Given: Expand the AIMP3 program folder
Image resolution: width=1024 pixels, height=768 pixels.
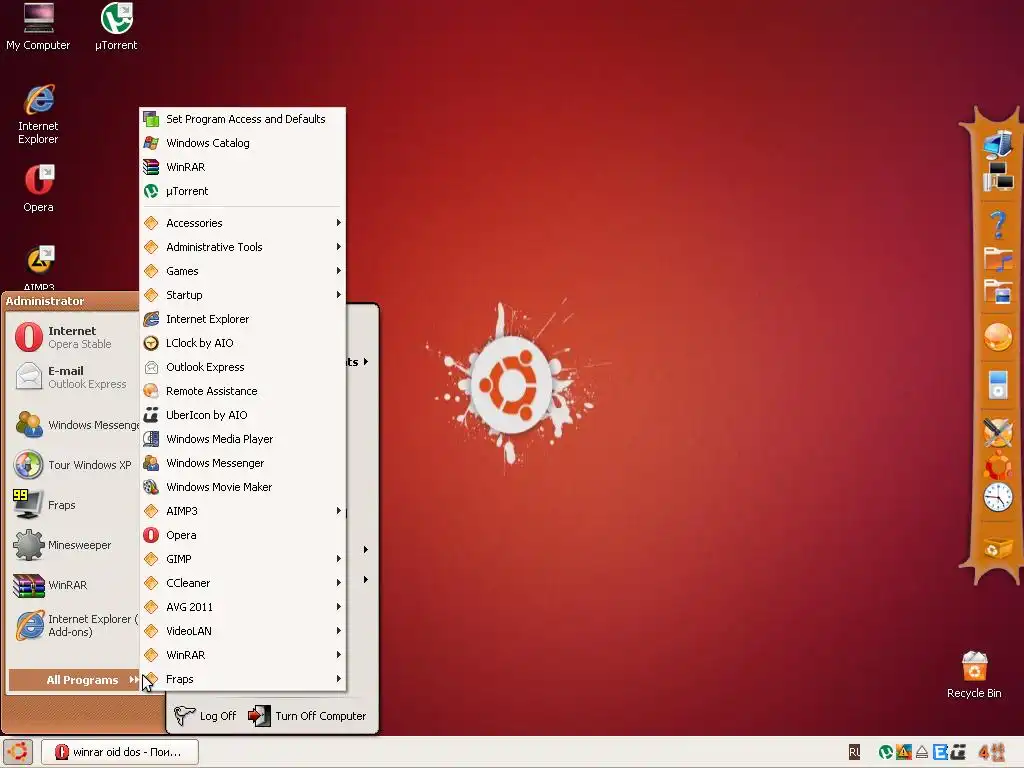Looking at the screenshot, I should click(242, 511).
